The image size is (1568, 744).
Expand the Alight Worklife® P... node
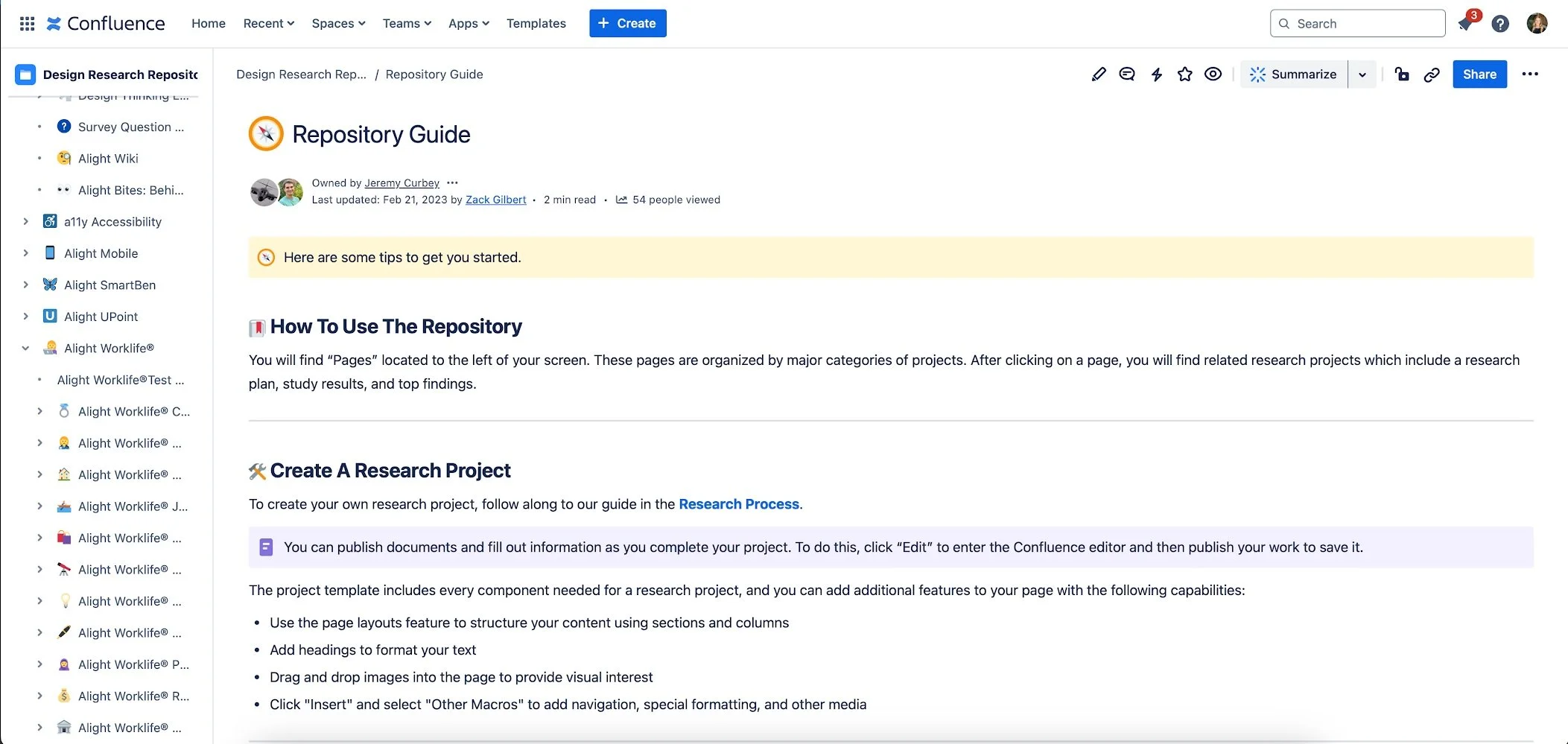click(x=39, y=664)
